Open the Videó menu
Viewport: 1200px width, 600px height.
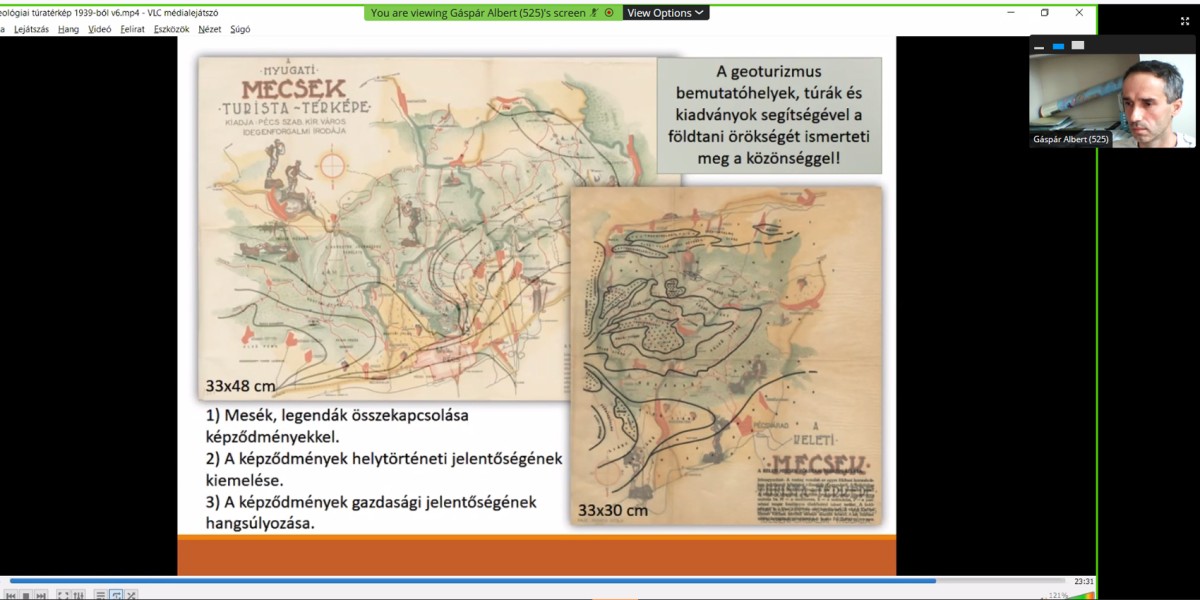pos(100,29)
